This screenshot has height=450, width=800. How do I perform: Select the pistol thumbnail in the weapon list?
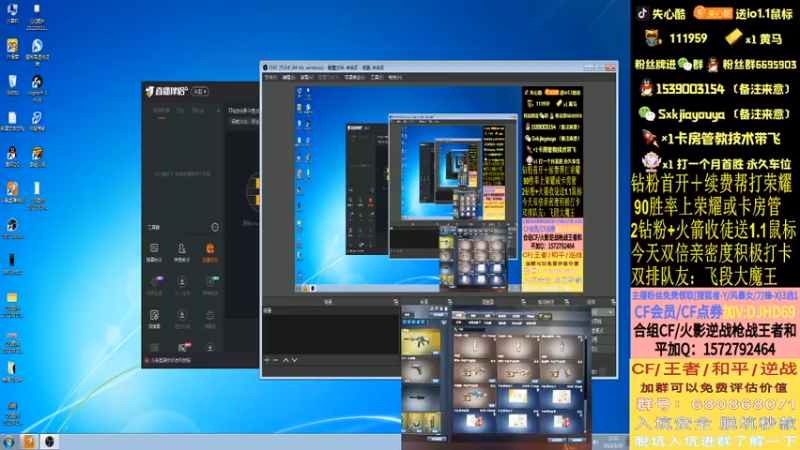tap(421, 370)
